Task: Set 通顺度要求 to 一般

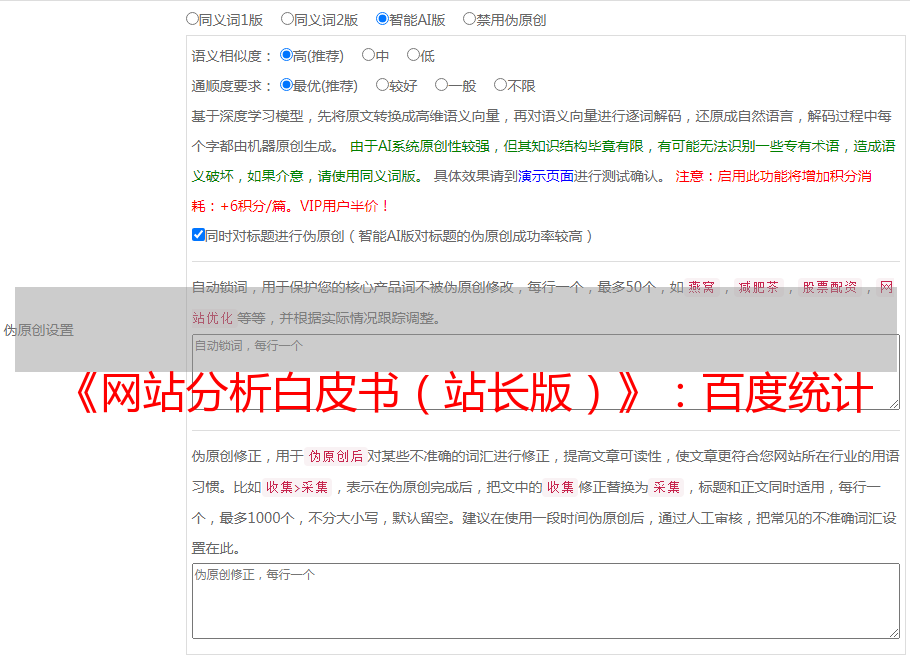Action: (x=441, y=85)
